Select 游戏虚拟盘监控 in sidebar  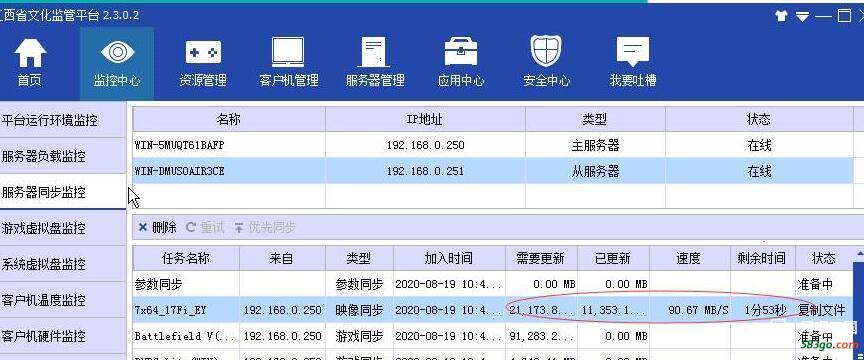click(63, 228)
